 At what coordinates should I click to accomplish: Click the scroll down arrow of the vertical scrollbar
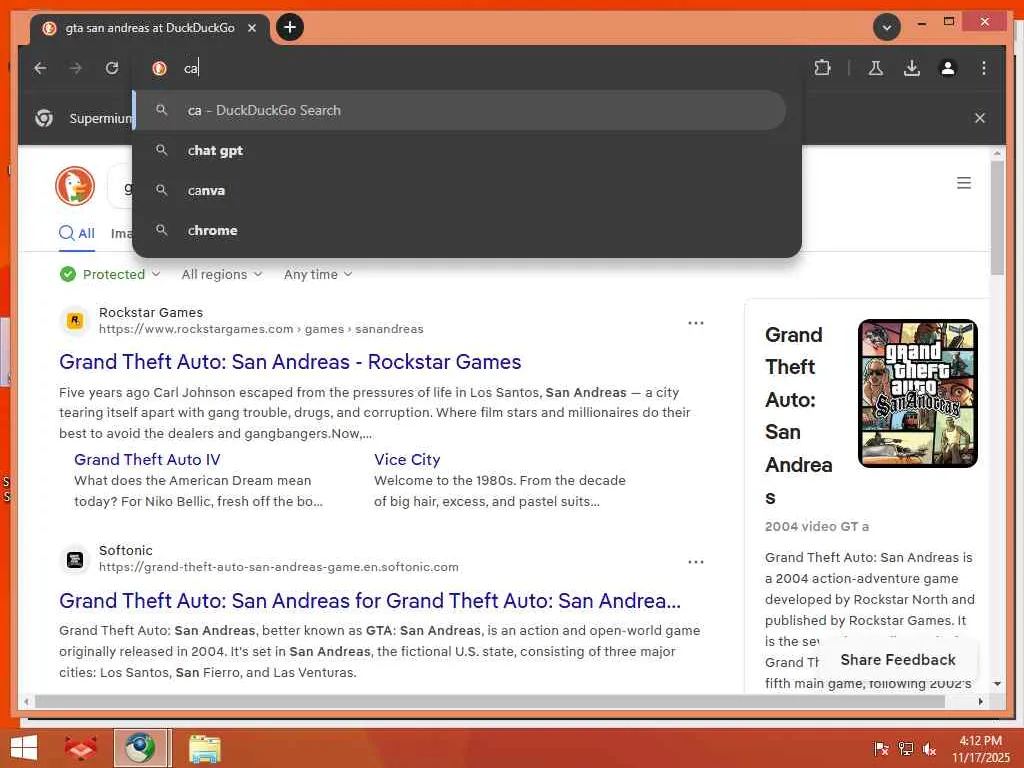[997, 684]
